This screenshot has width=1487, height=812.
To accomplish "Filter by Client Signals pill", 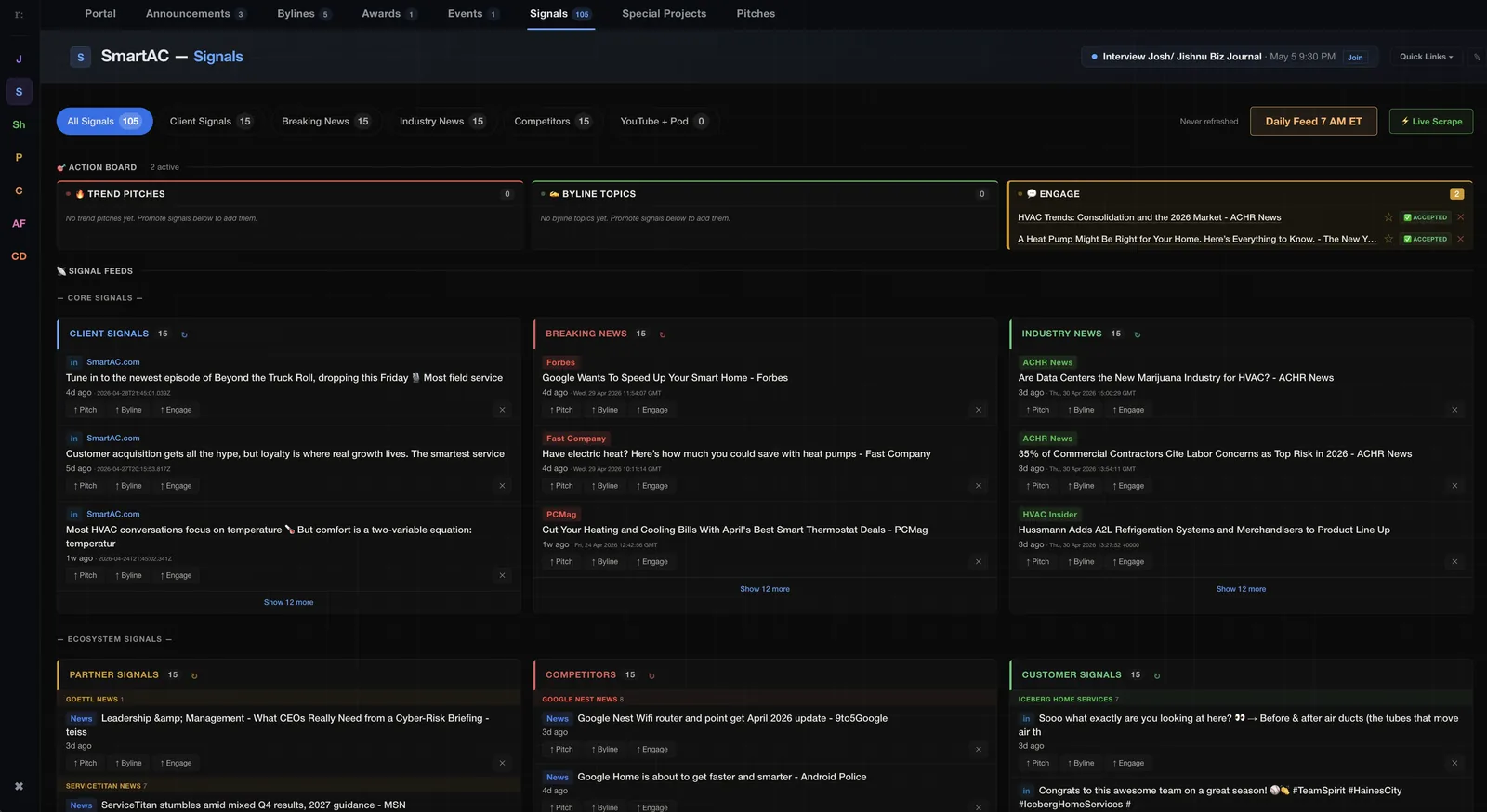I will (x=210, y=122).
